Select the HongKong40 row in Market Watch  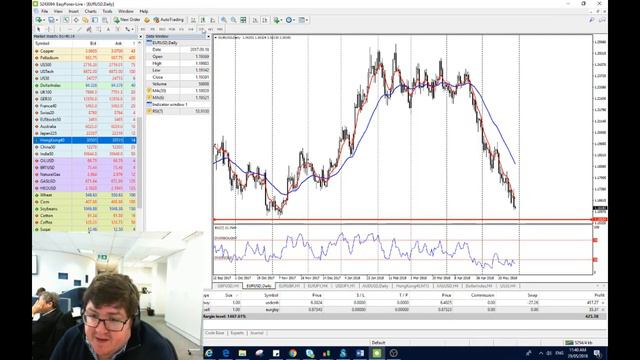click(x=85, y=140)
